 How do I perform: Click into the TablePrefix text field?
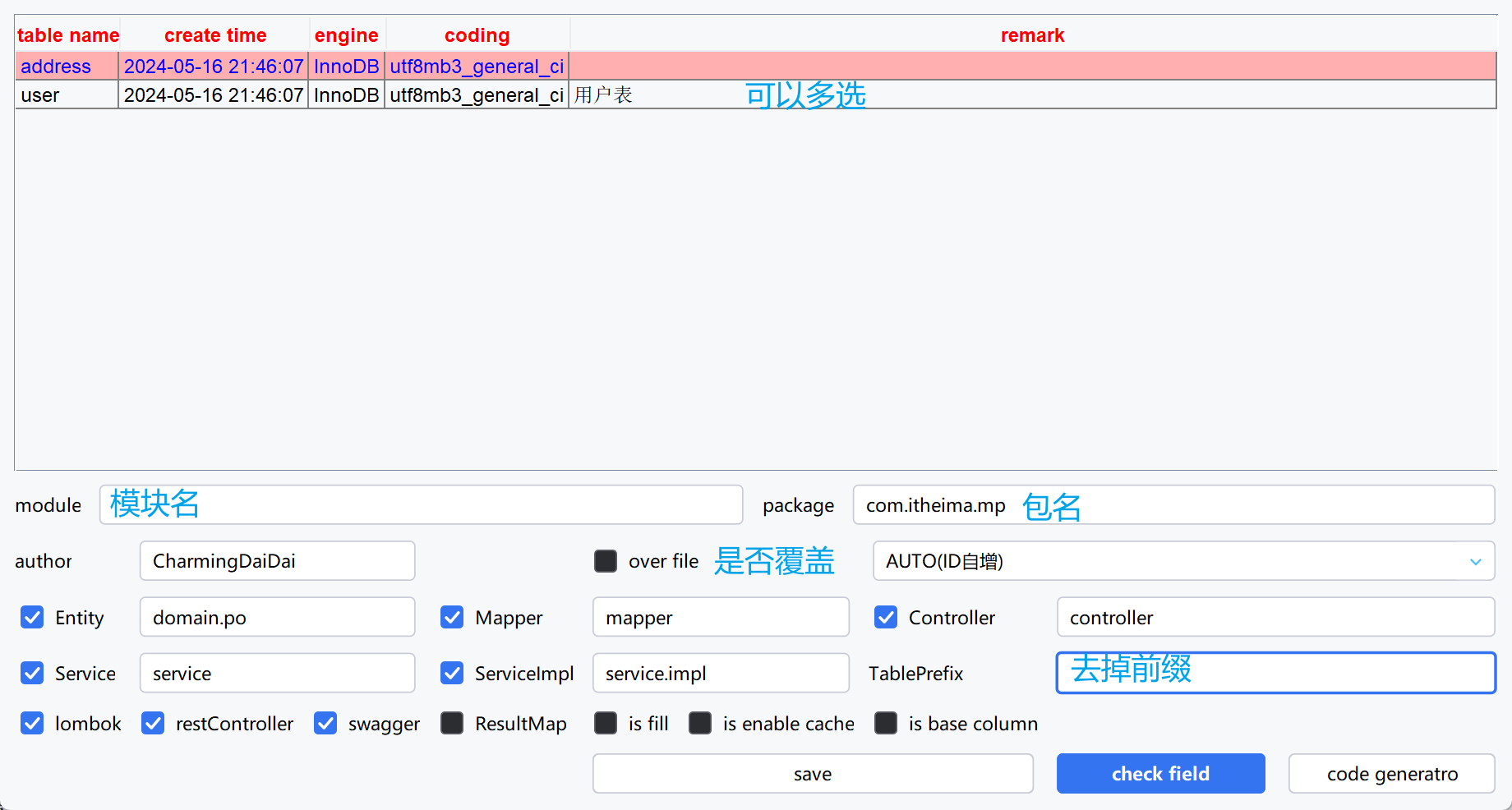[x=1275, y=673]
